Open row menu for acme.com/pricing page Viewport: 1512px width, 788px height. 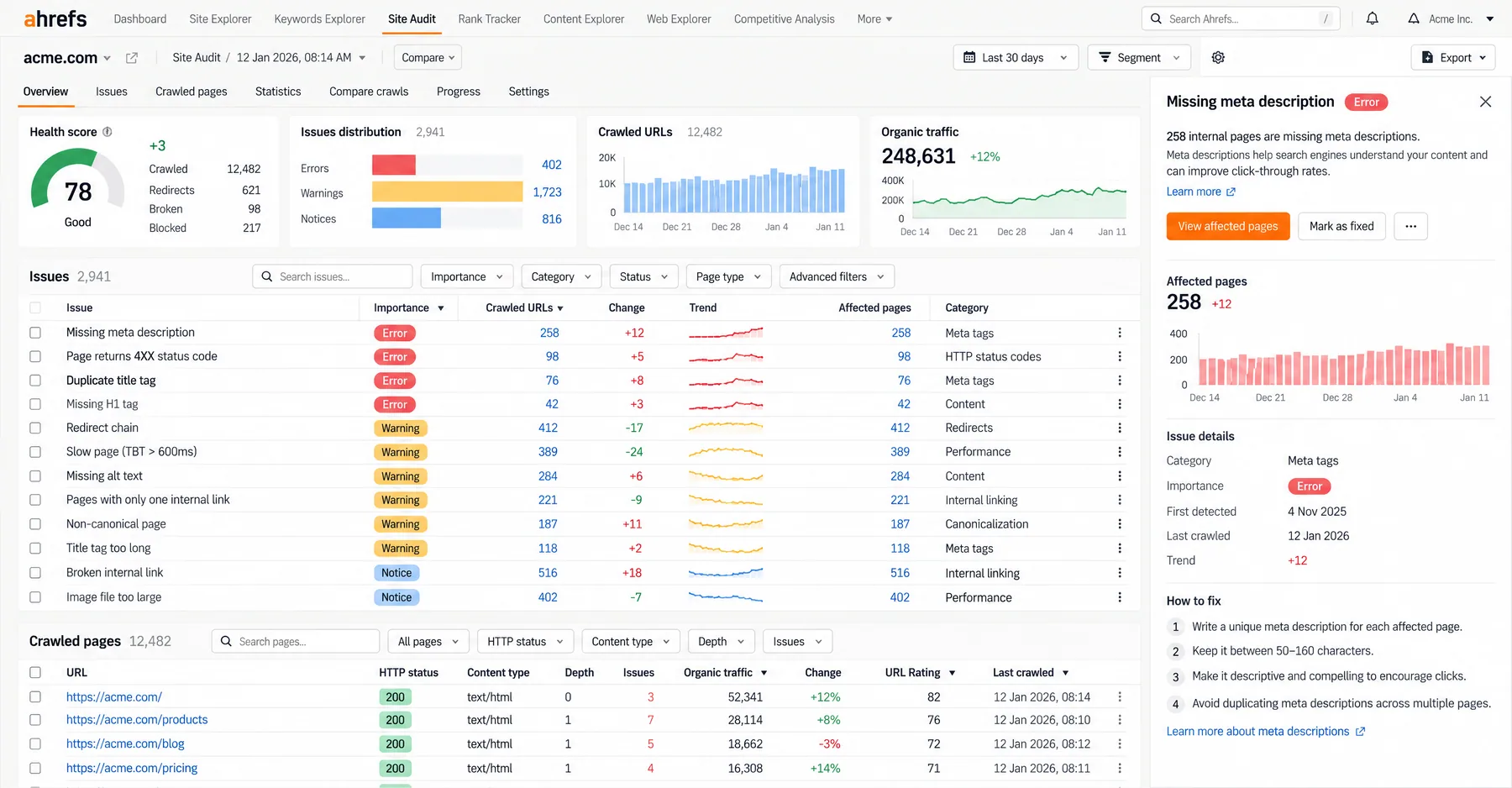pyautogui.click(x=1120, y=769)
